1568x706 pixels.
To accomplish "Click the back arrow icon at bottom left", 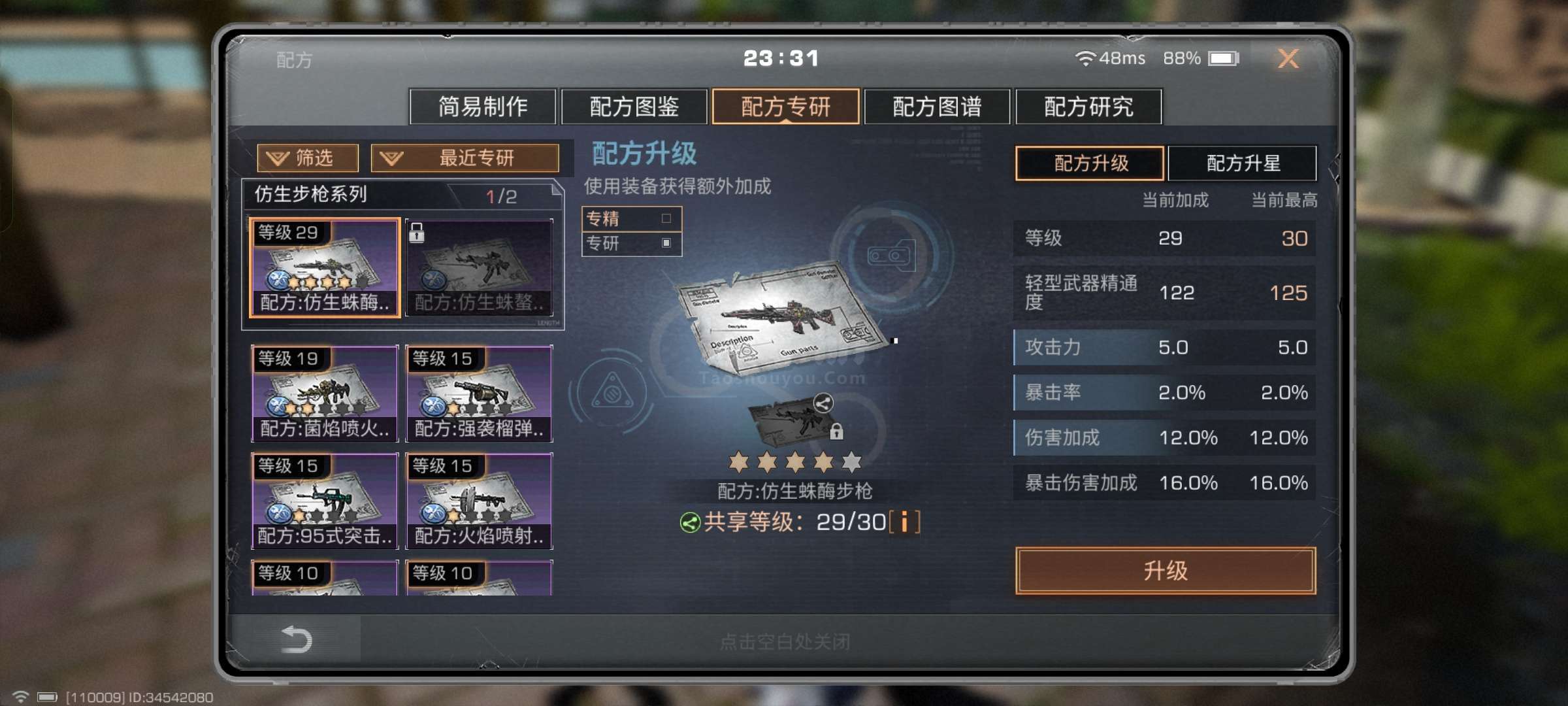I will coord(296,639).
